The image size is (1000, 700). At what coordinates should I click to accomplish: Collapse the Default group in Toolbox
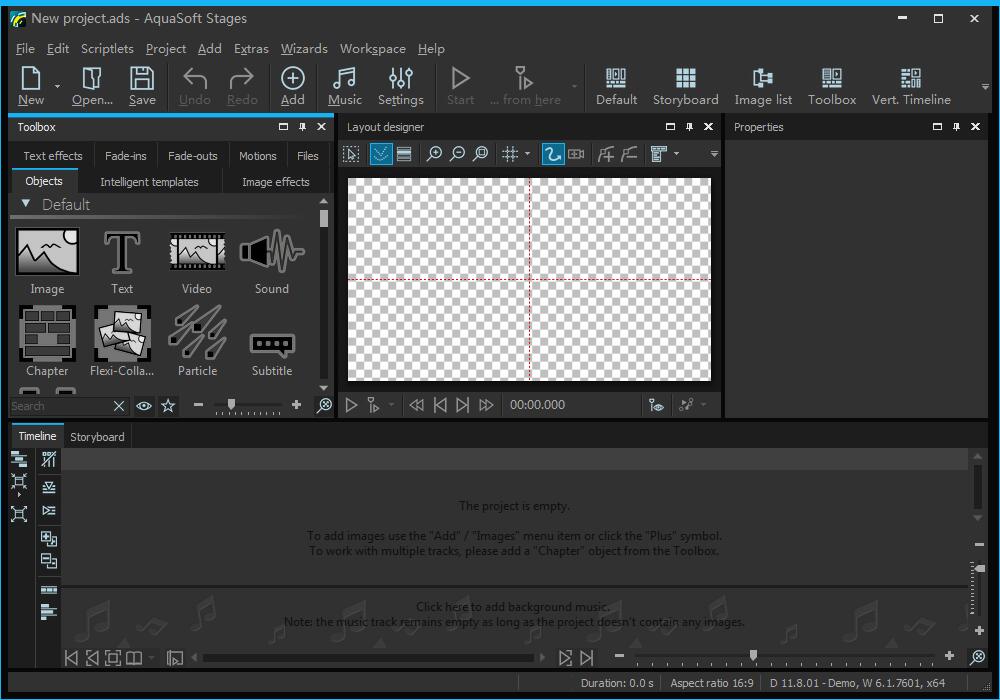(x=26, y=204)
